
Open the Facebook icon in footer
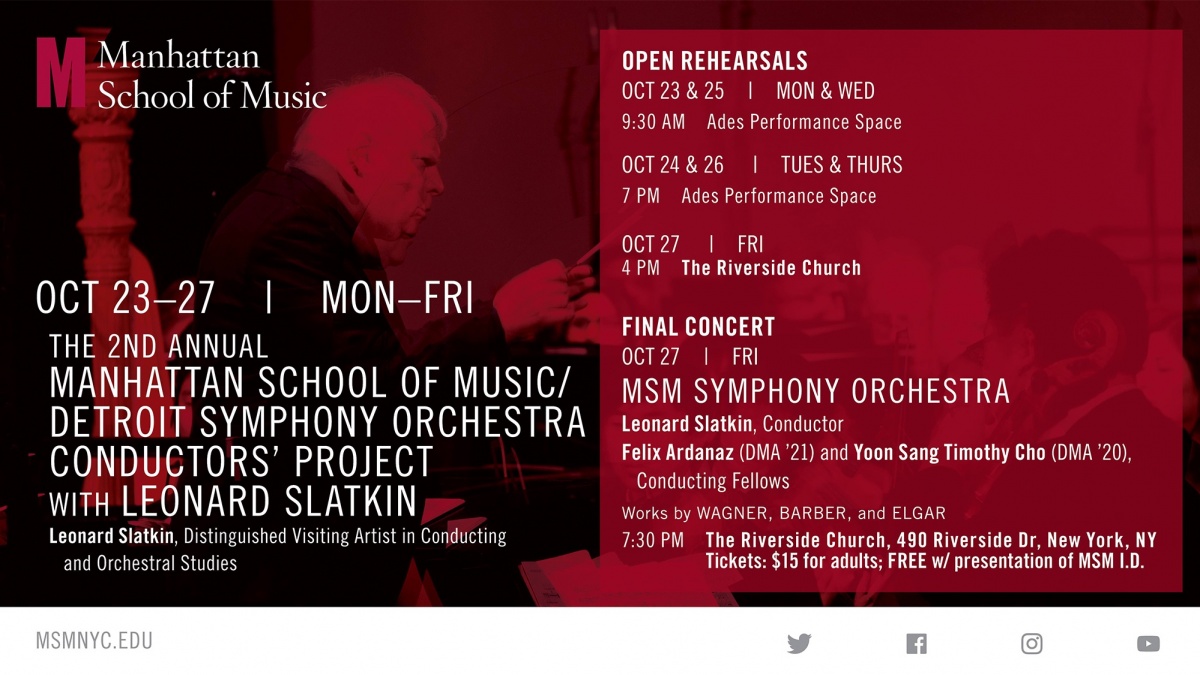coord(916,643)
